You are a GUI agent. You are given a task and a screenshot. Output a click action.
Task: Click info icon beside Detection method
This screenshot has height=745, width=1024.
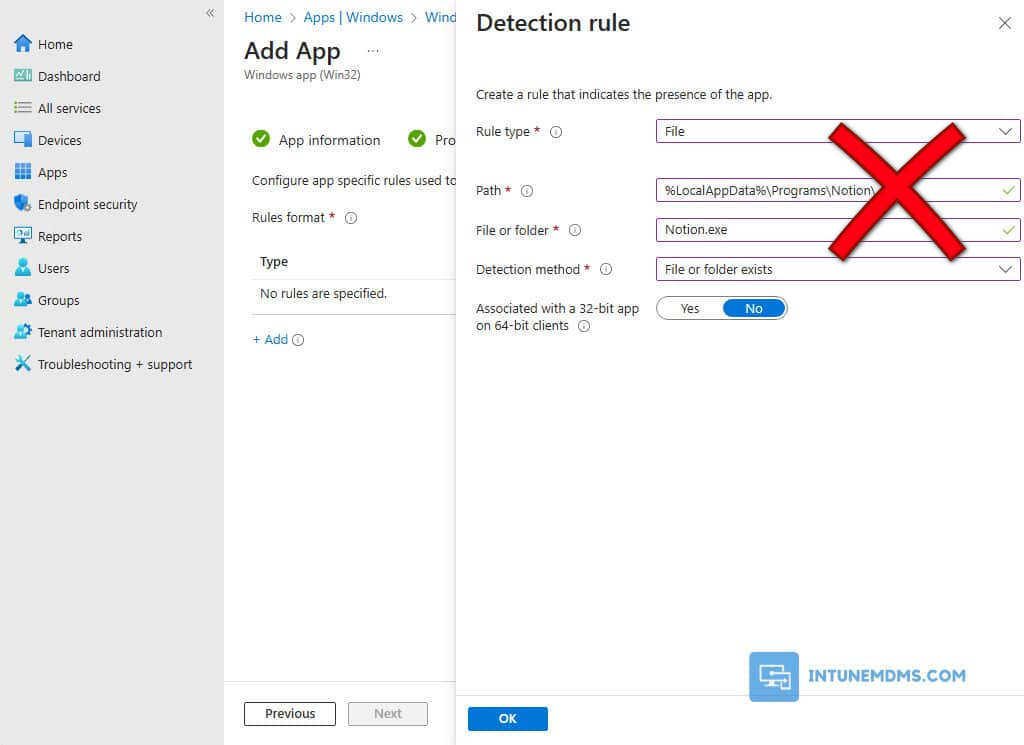(x=606, y=270)
